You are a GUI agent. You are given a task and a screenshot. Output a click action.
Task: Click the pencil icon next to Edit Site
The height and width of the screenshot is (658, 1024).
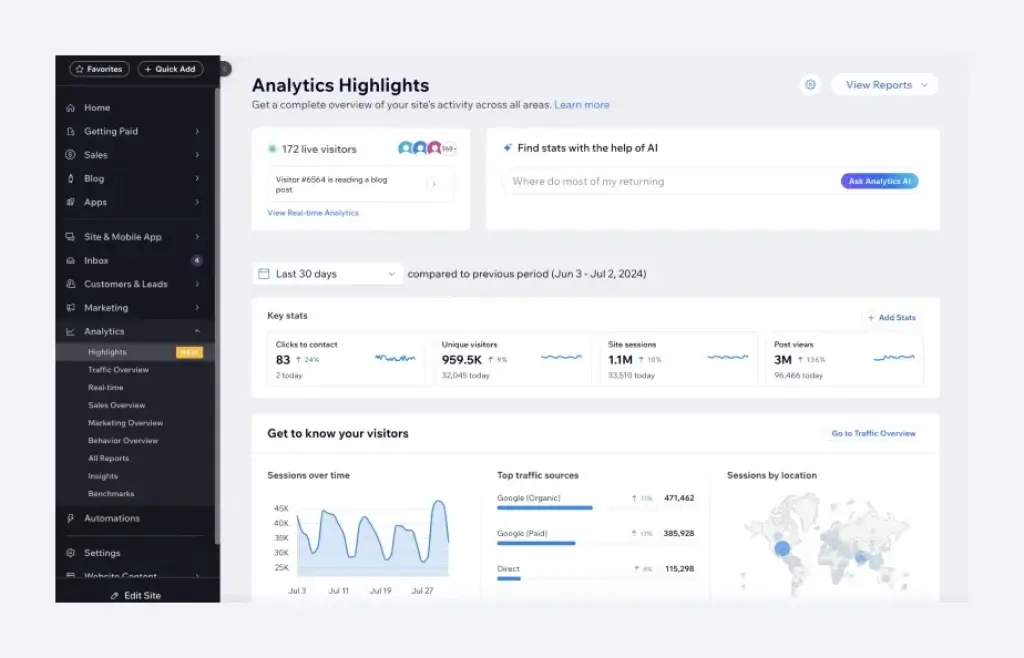[x=115, y=595]
